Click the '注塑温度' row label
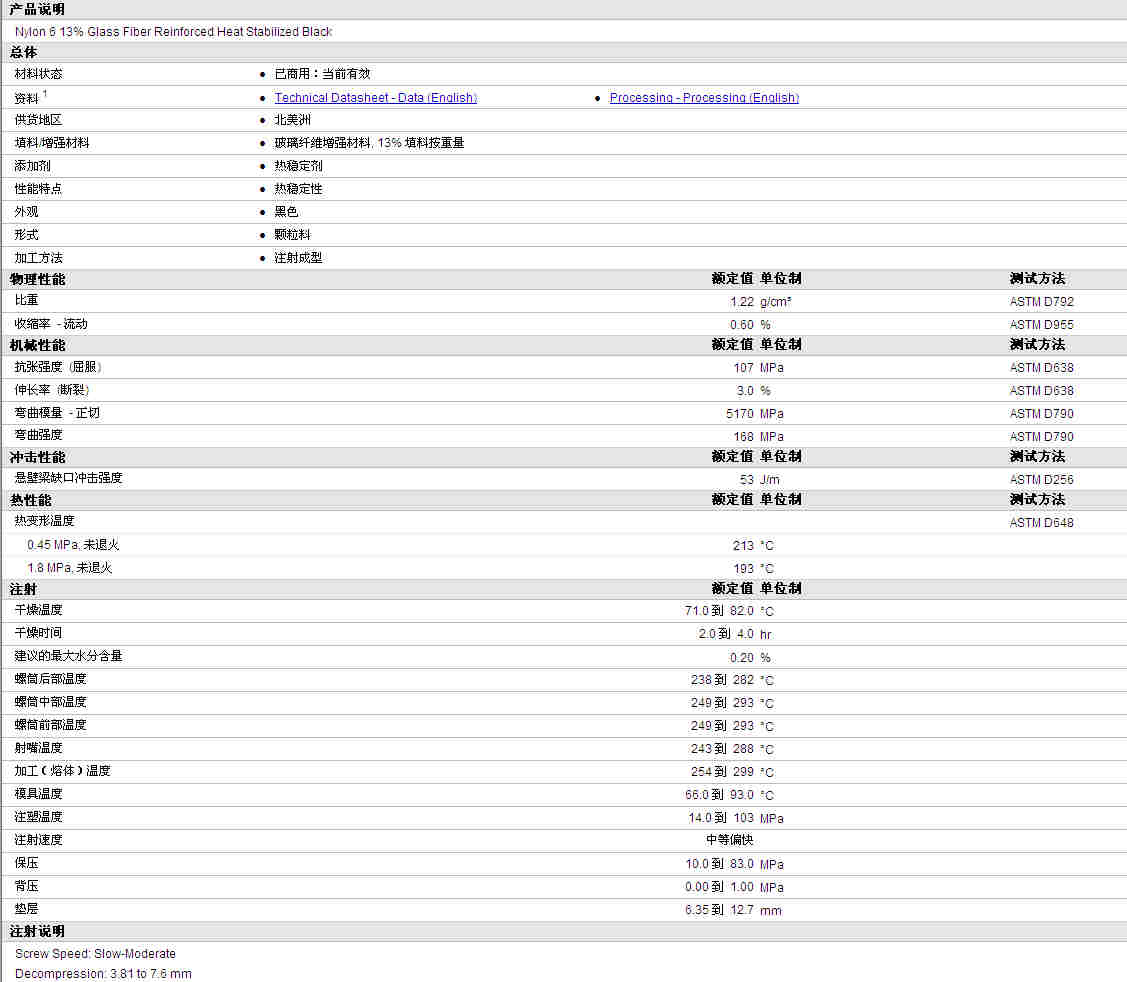 point(38,817)
